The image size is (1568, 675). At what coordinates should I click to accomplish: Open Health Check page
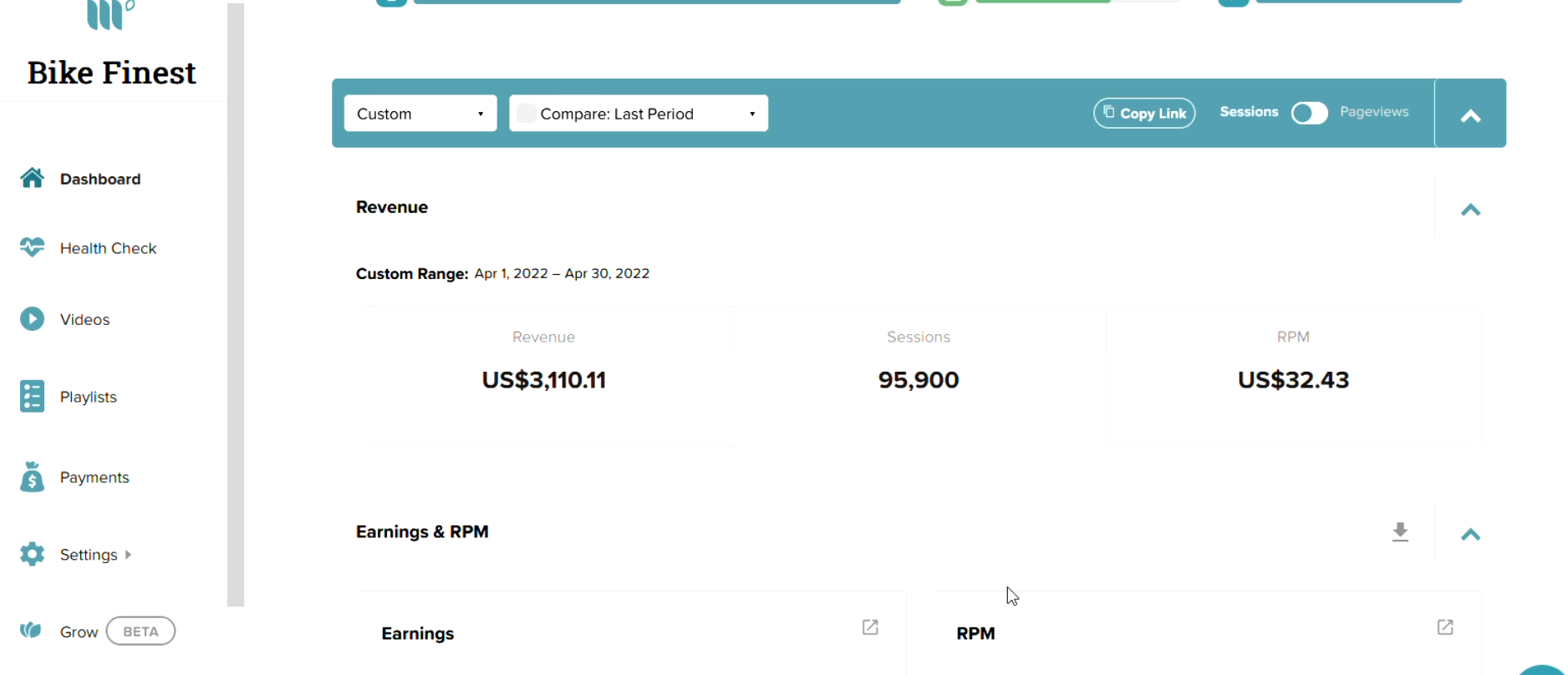108,248
